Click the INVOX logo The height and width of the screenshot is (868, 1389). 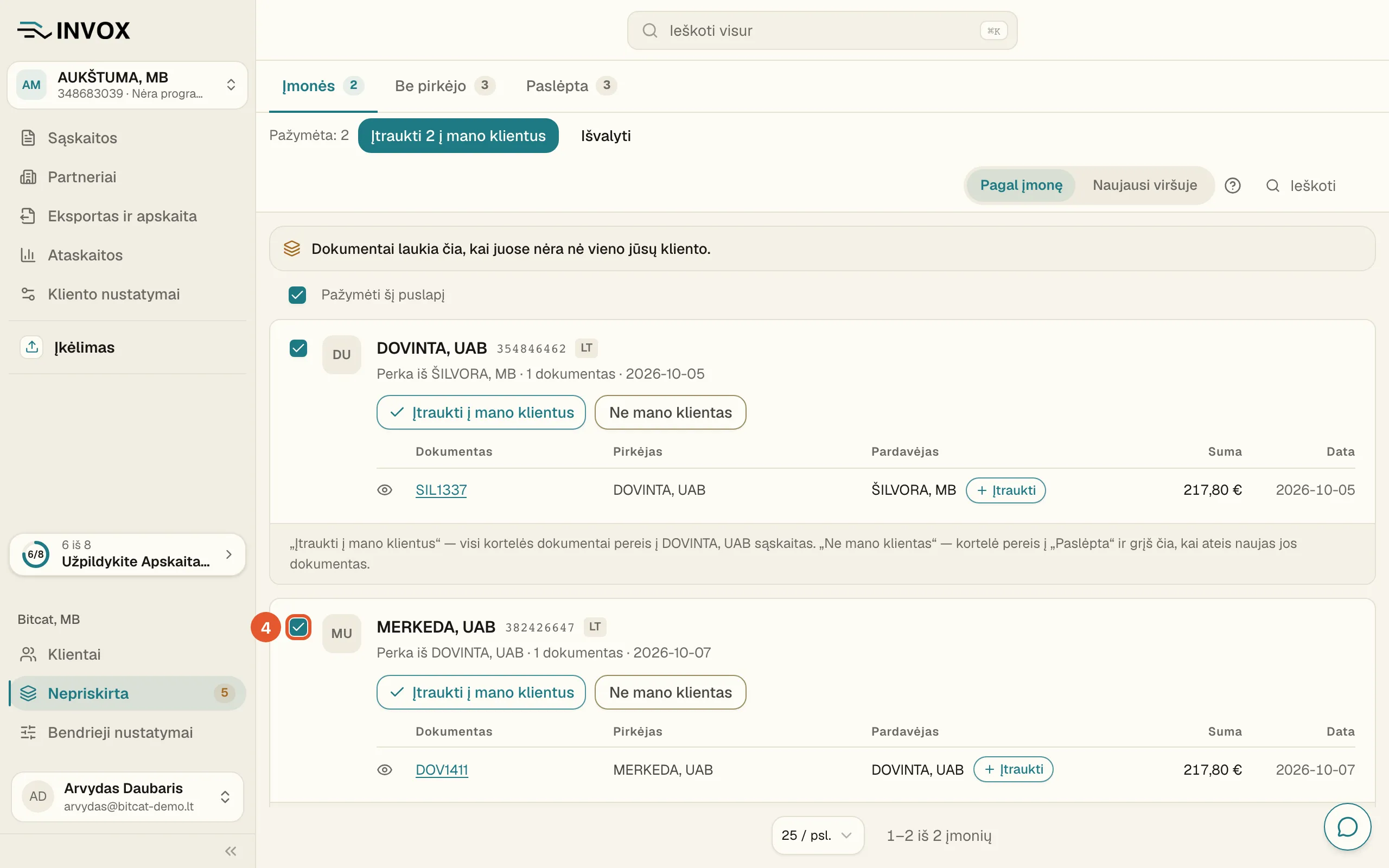[74, 30]
